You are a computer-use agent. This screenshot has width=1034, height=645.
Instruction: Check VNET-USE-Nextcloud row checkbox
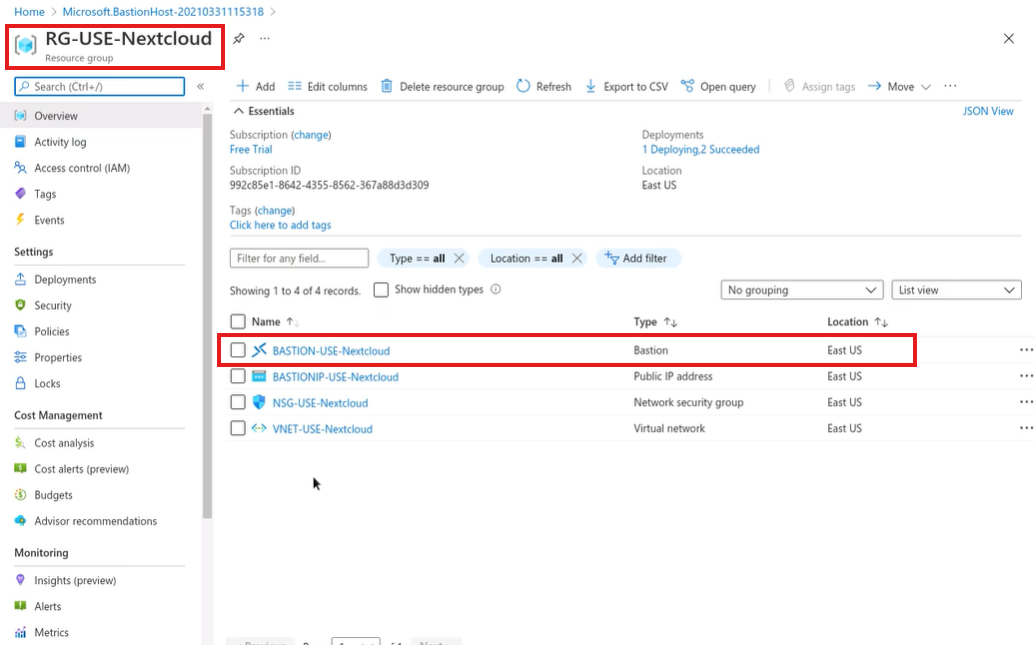238,428
